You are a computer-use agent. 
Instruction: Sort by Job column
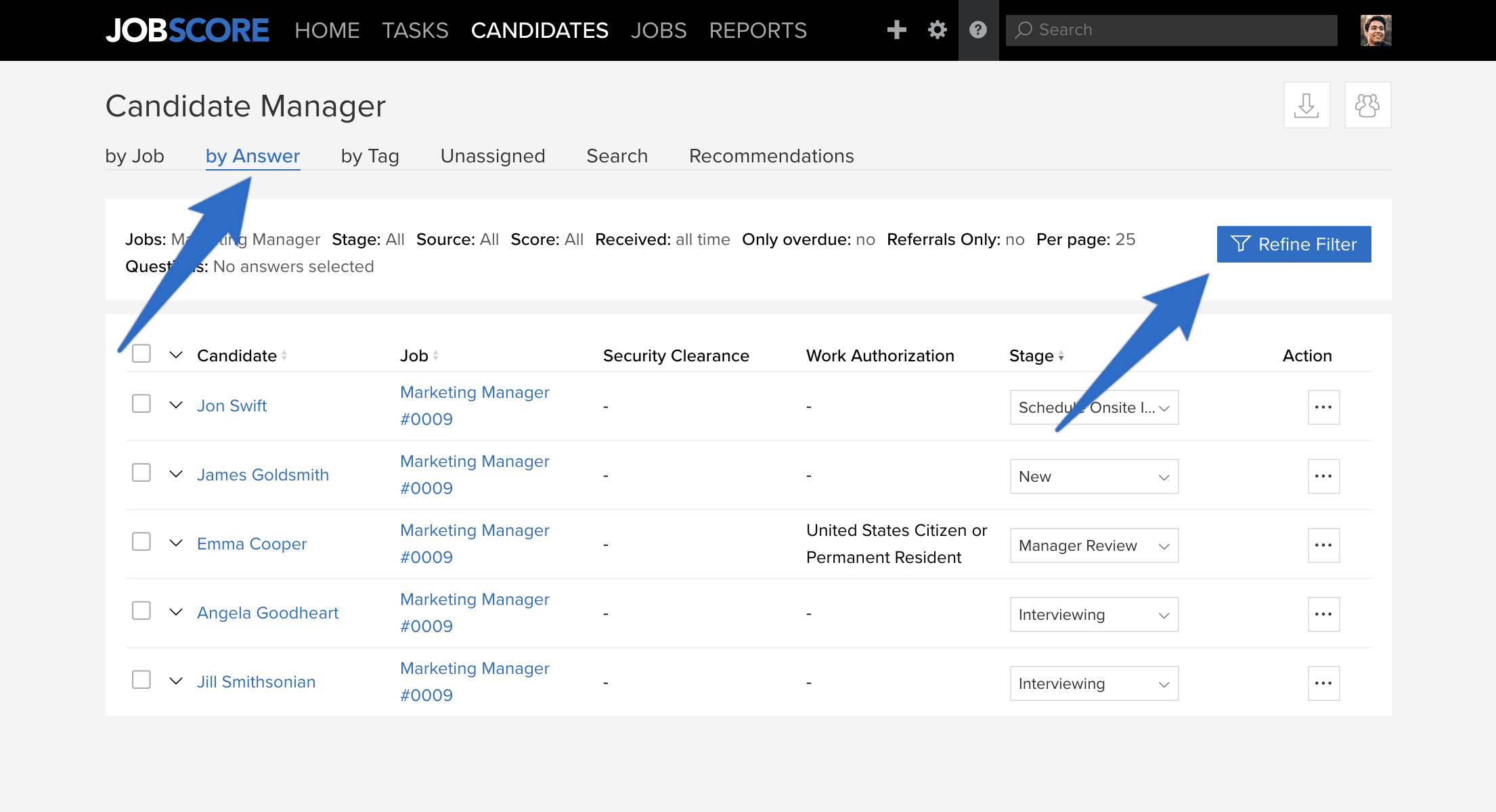[x=419, y=356]
